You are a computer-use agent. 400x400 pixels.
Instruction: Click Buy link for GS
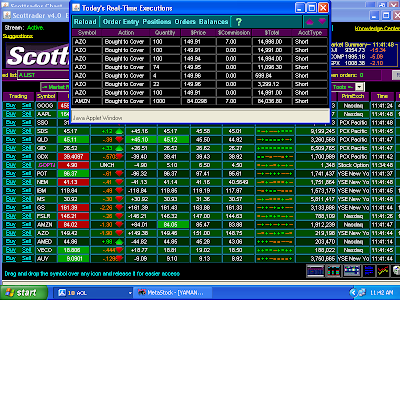[11, 208]
